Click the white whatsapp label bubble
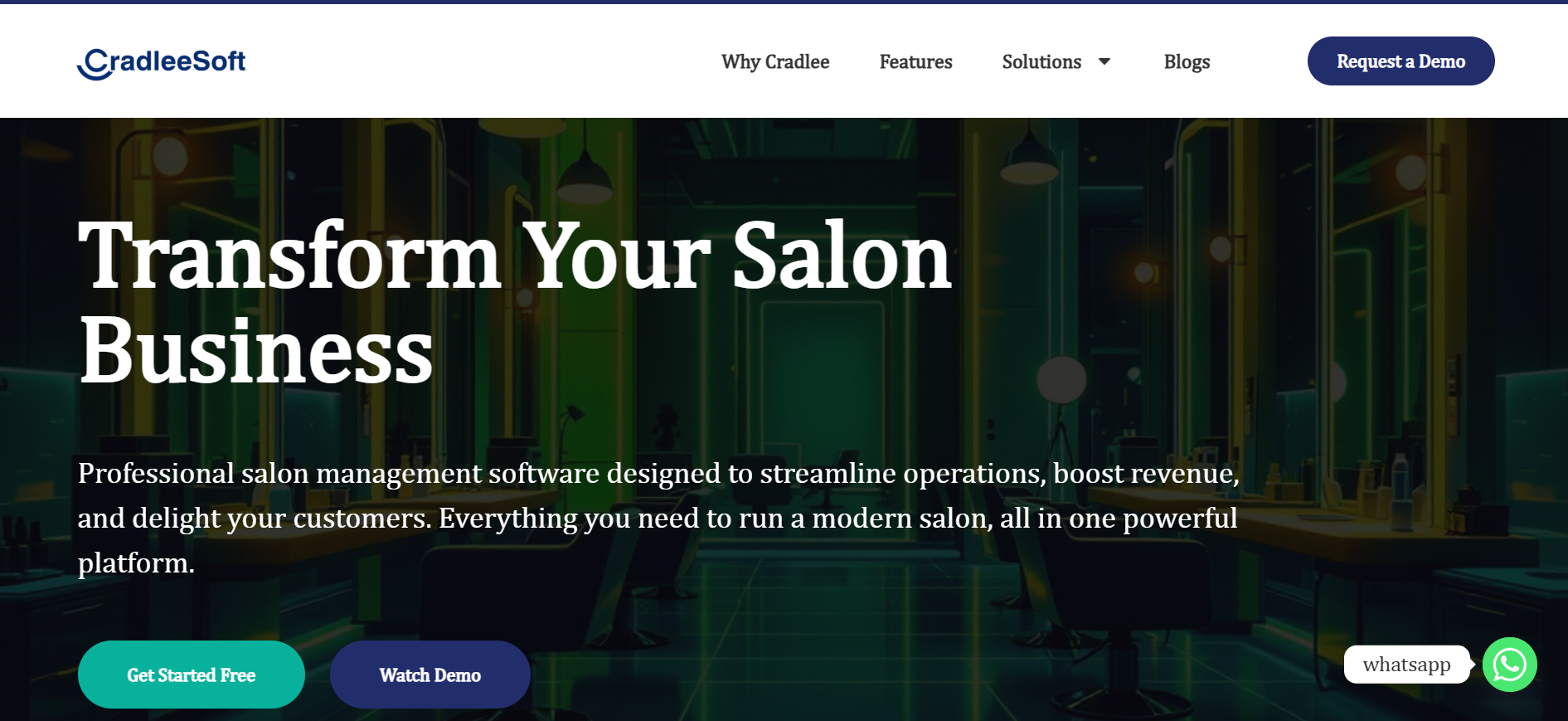The height and width of the screenshot is (721, 1568). [x=1405, y=665]
